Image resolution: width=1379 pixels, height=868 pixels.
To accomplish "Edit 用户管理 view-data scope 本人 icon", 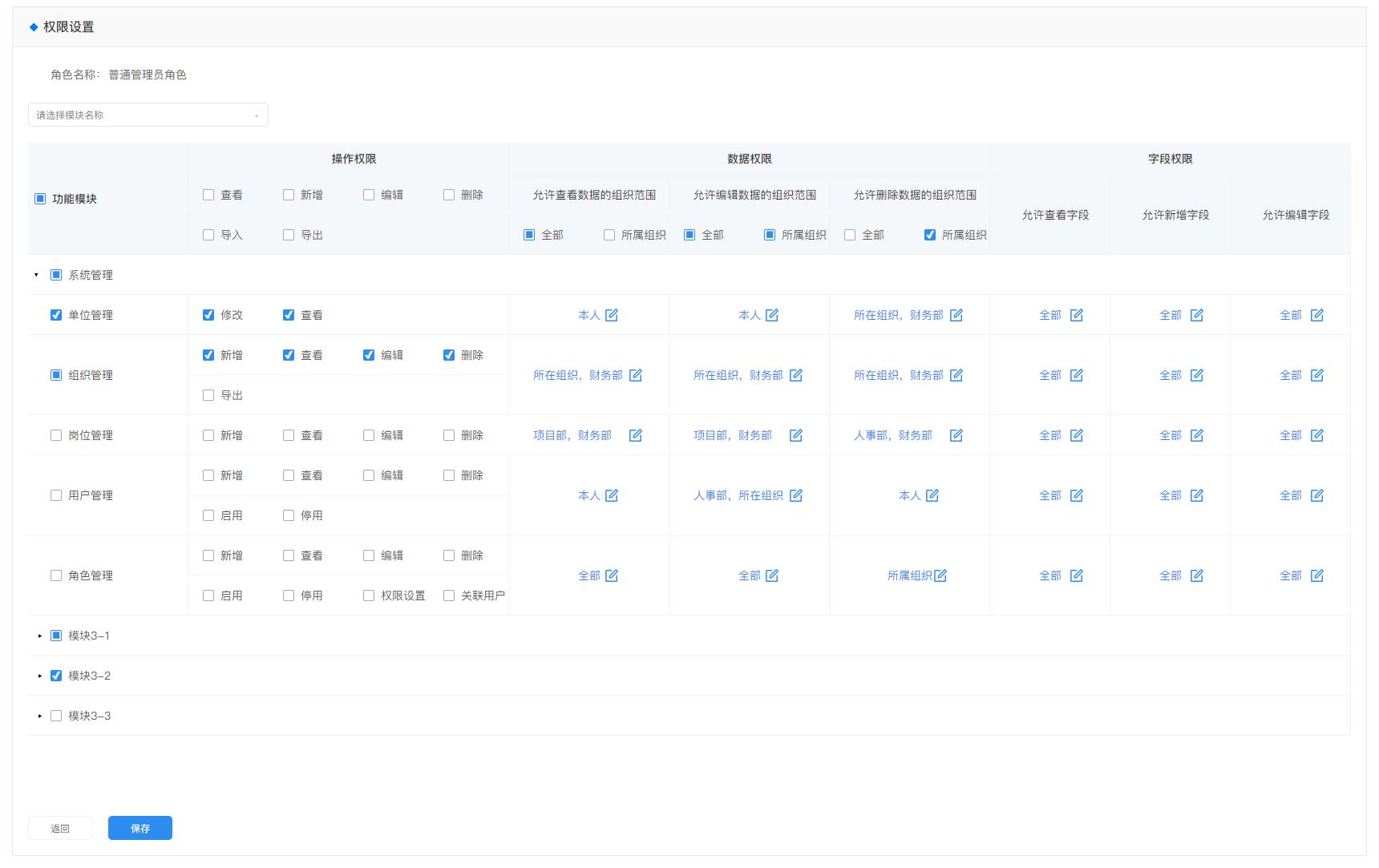I will click(612, 495).
